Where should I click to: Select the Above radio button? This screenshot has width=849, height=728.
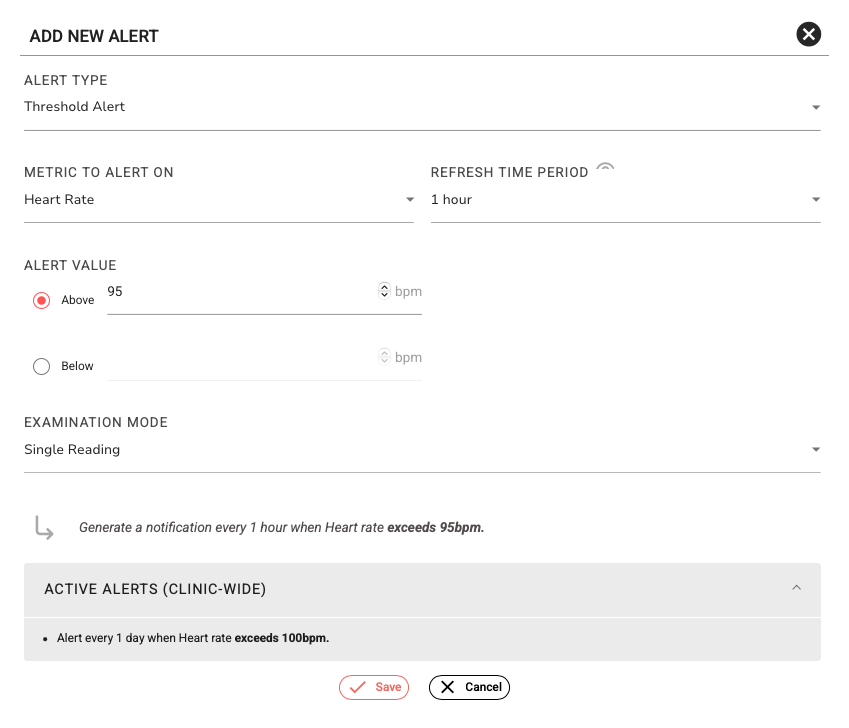click(x=42, y=300)
